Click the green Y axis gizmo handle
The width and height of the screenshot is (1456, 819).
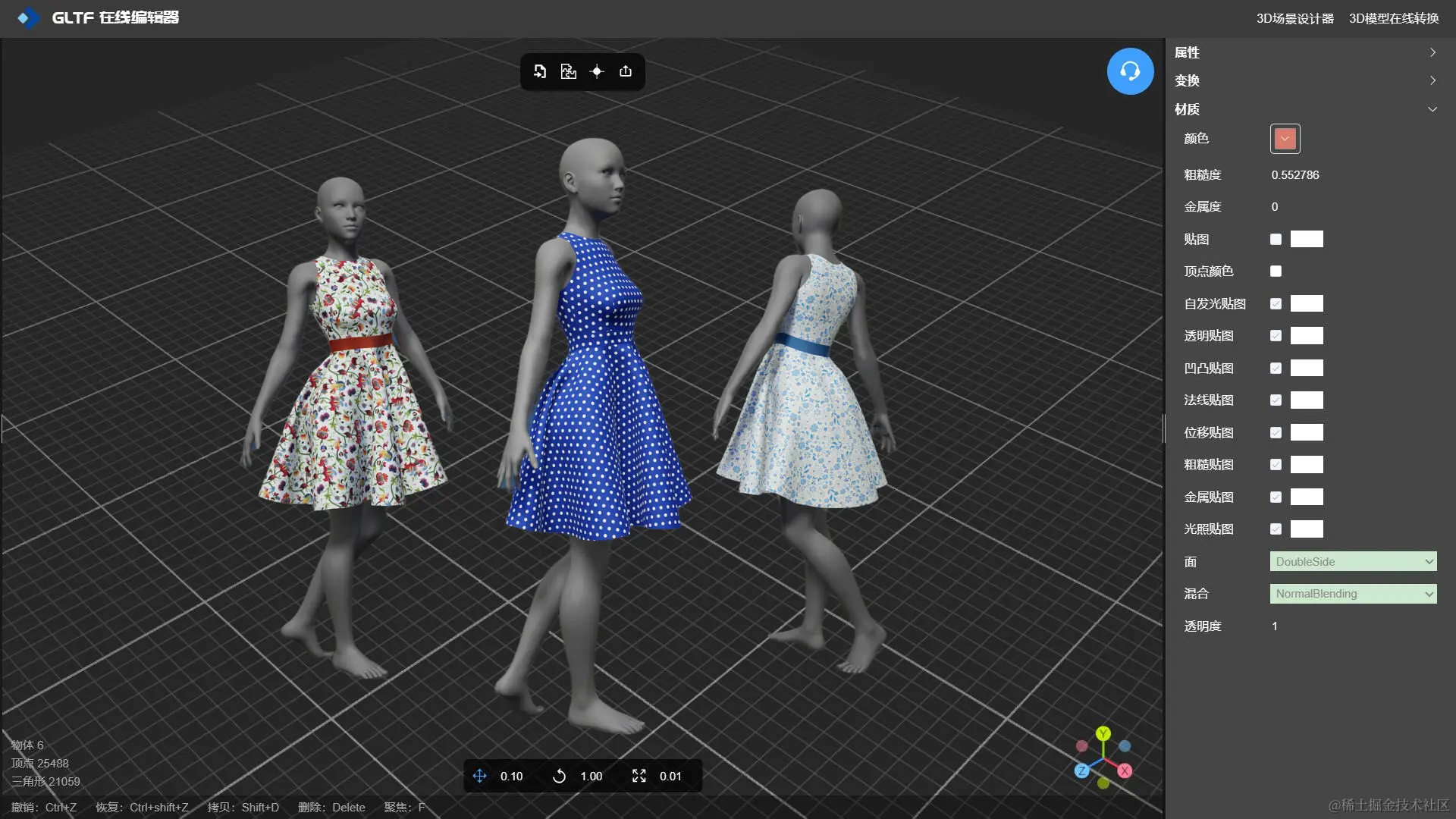point(1103,733)
